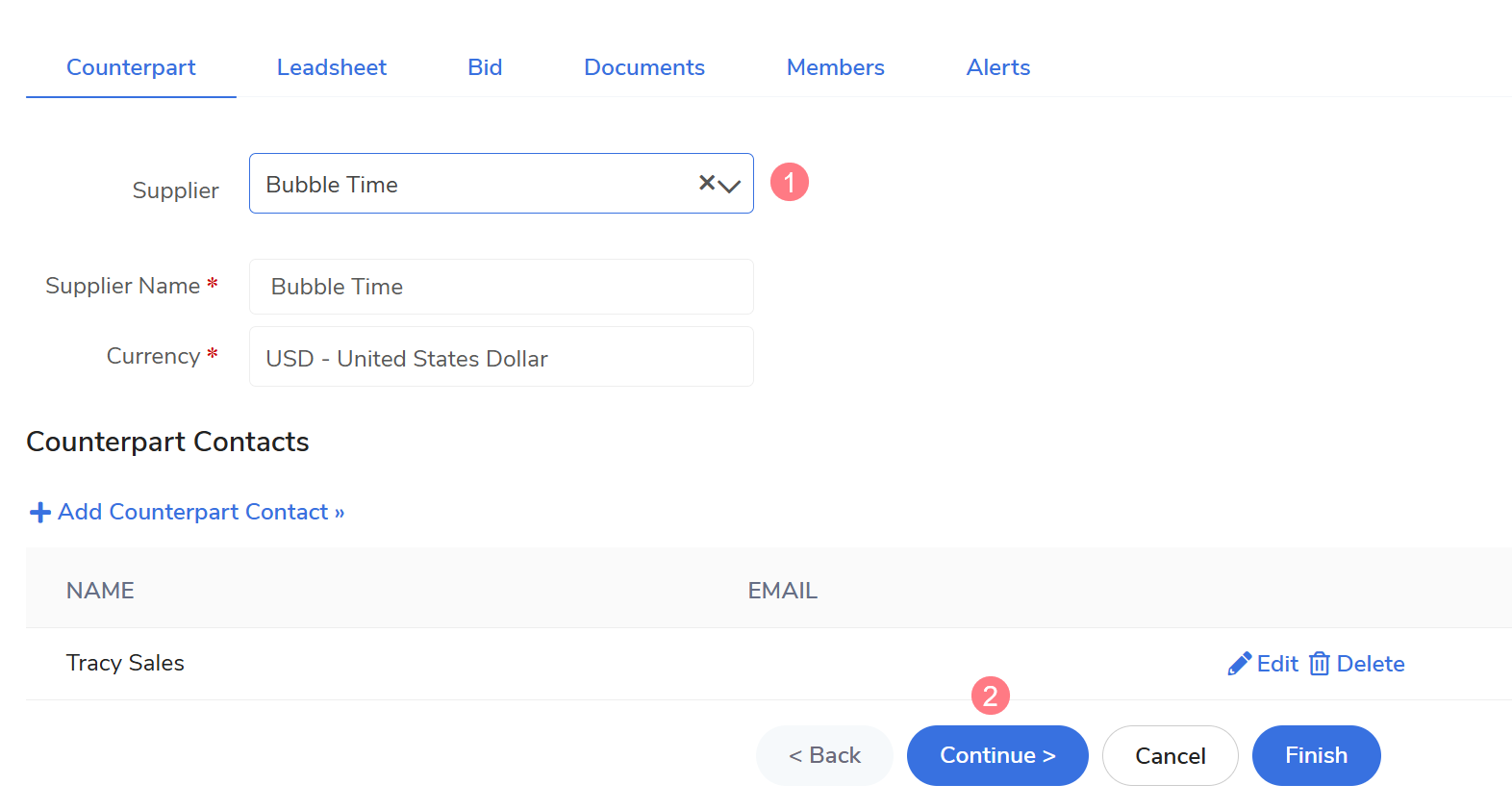Screen dimensions: 1512x810
Task: Clear the selected supplier with the X icon
Action: [x=707, y=183]
